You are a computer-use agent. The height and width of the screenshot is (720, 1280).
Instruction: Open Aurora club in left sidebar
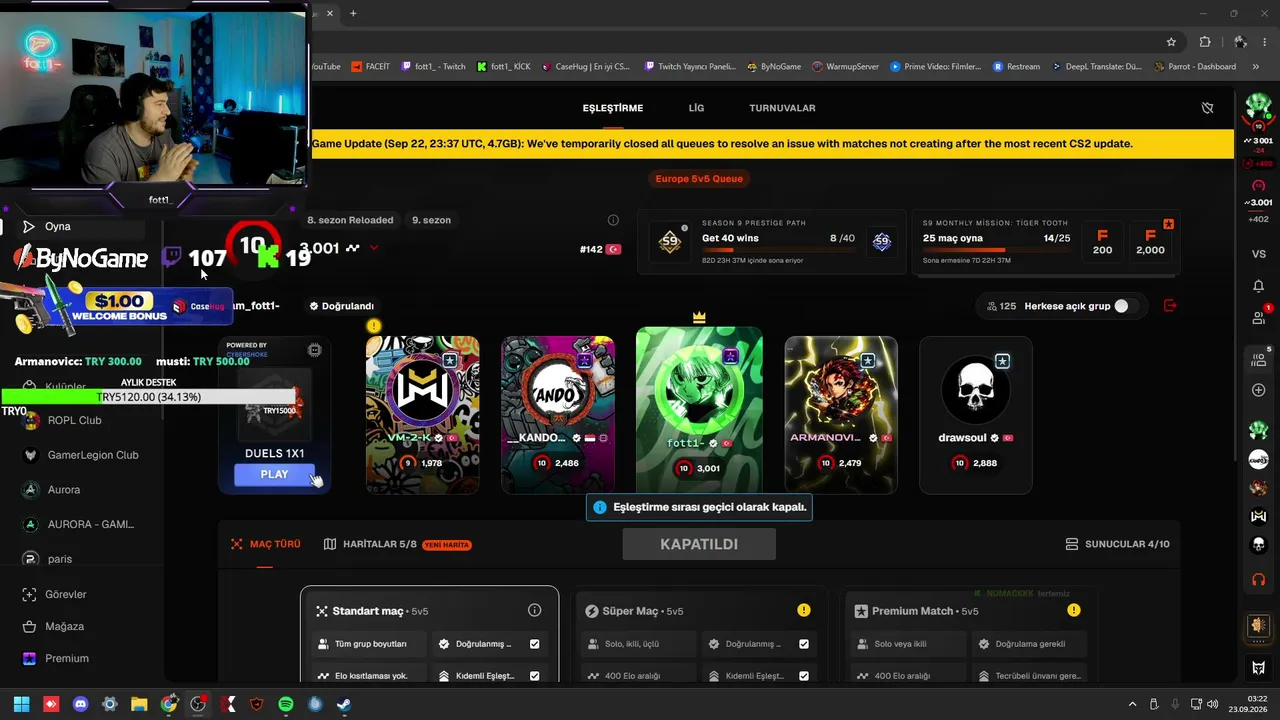click(x=51, y=490)
